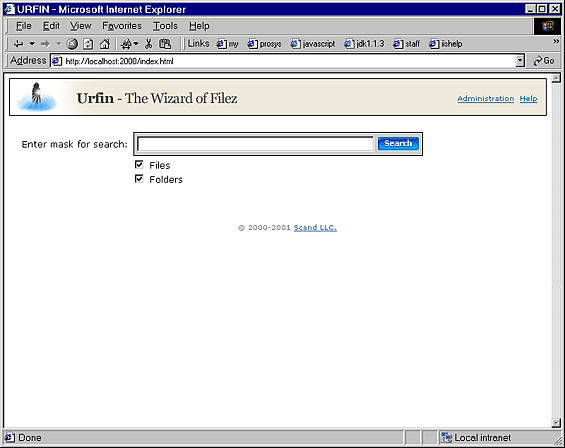565x448 pixels.
Task: Open the Favorites menu
Action: tap(122, 26)
